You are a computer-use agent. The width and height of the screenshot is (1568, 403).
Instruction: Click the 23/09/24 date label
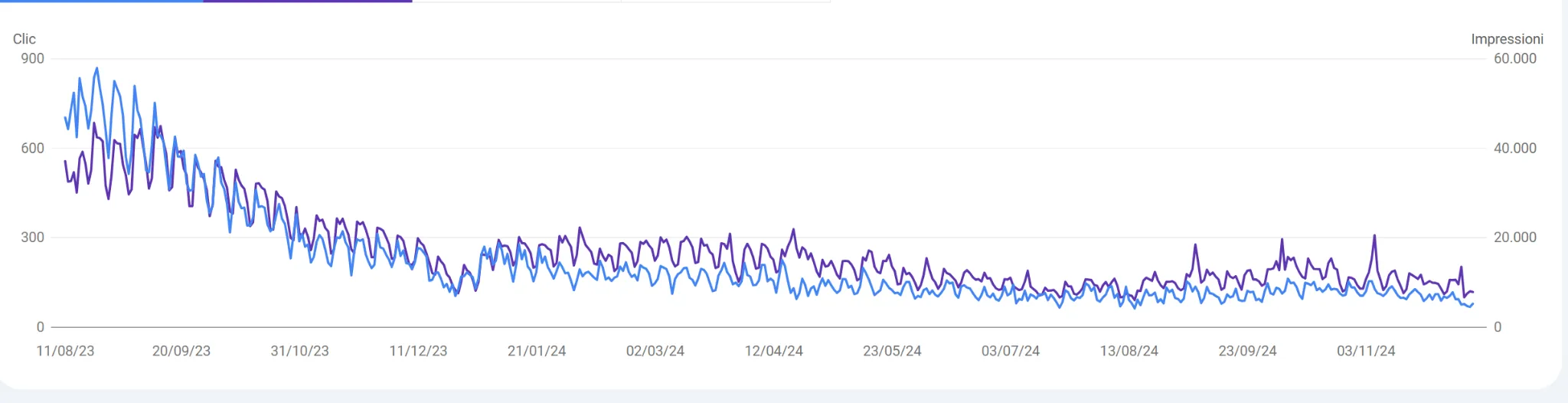coord(1247,351)
